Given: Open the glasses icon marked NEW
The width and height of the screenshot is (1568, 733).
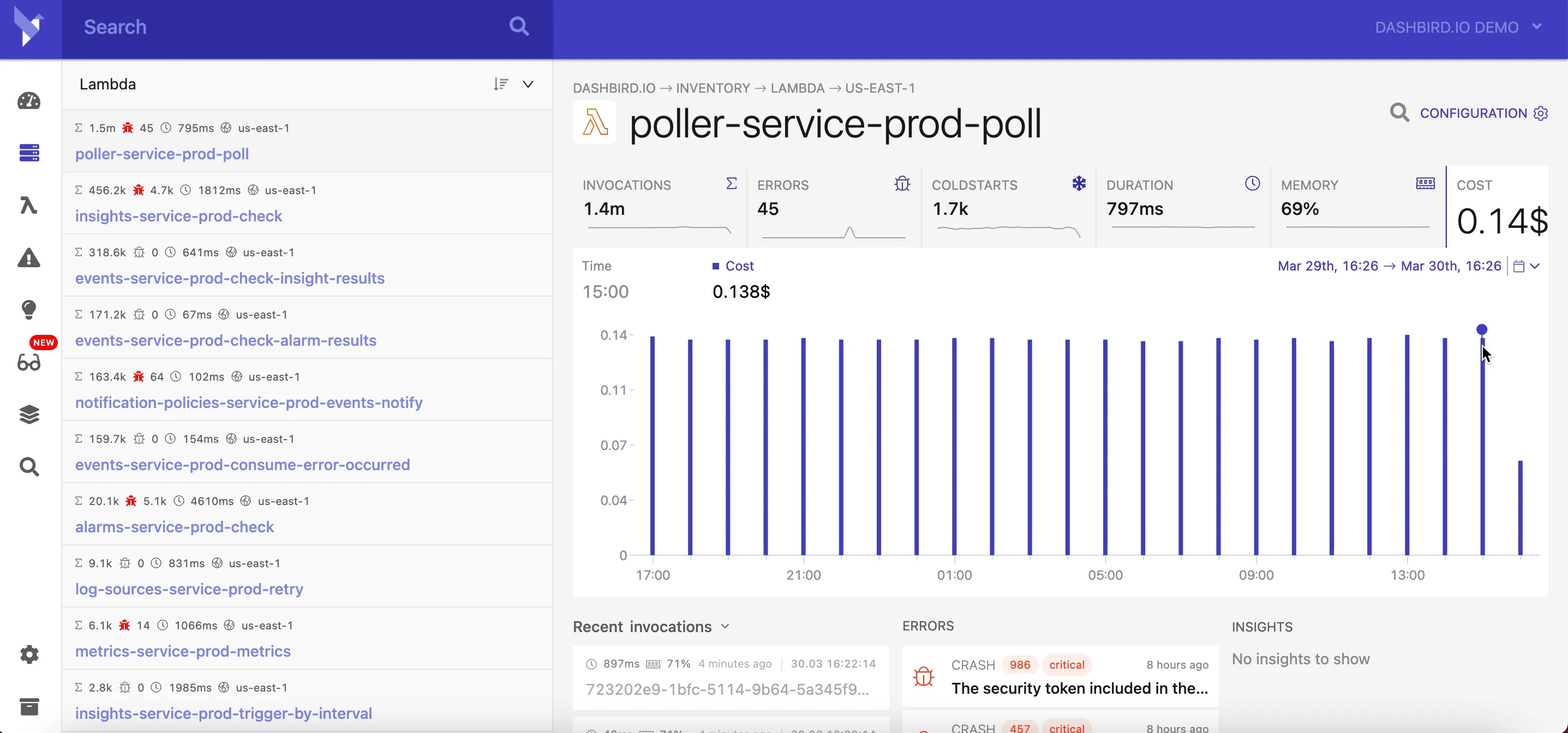Looking at the screenshot, I should [x=28, y=363].
